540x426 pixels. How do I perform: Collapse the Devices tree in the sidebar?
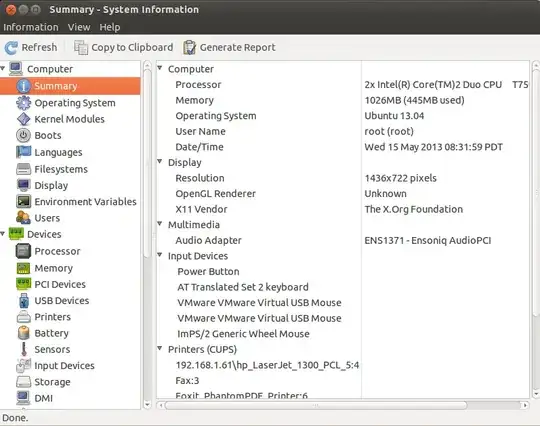coord(3,234)
